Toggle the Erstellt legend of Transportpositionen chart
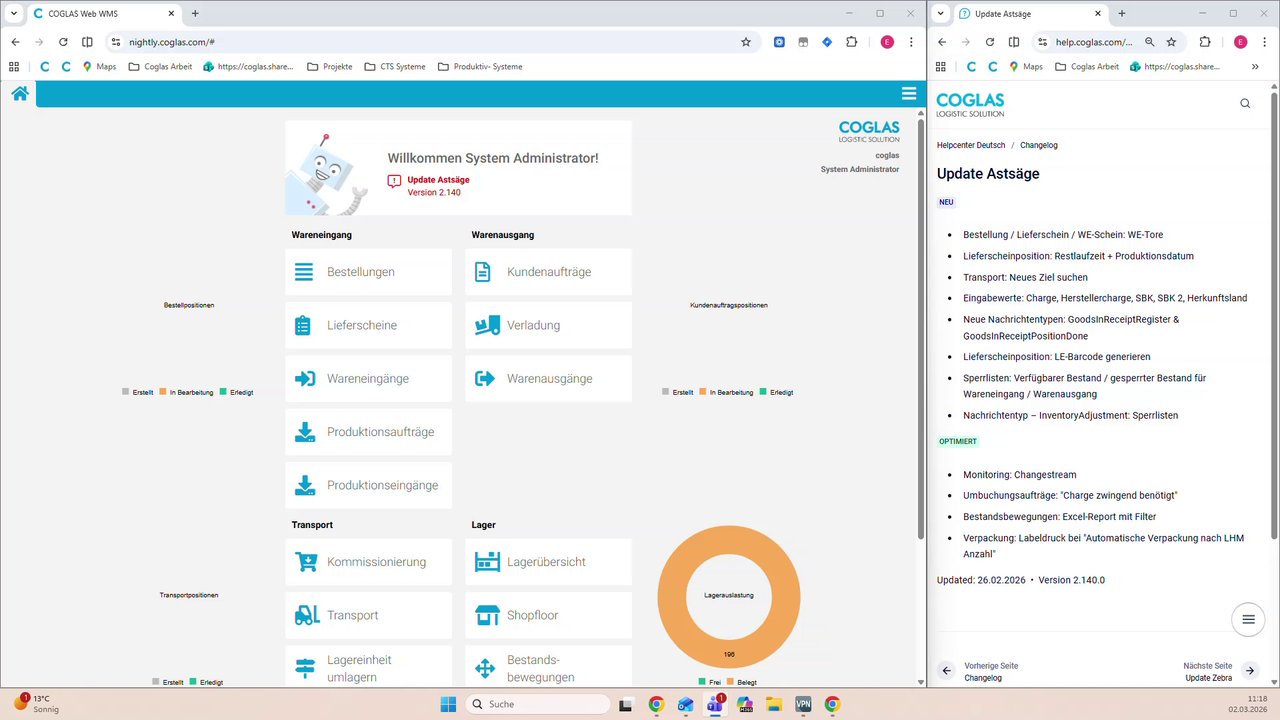 point(168,682)
